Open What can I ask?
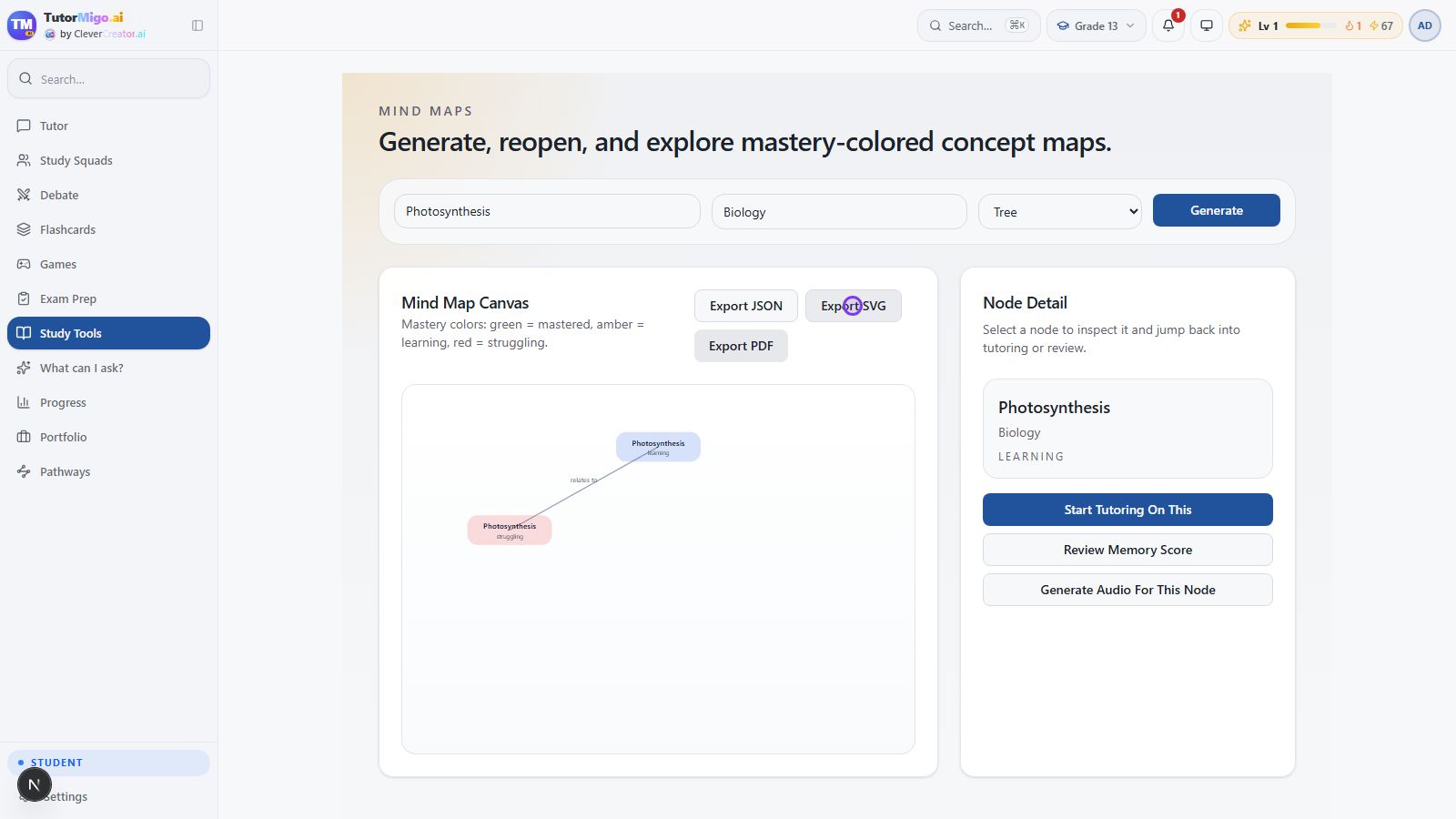Image resolution: width=1456 pixels, height=819 pixels. tap(108, 368)
